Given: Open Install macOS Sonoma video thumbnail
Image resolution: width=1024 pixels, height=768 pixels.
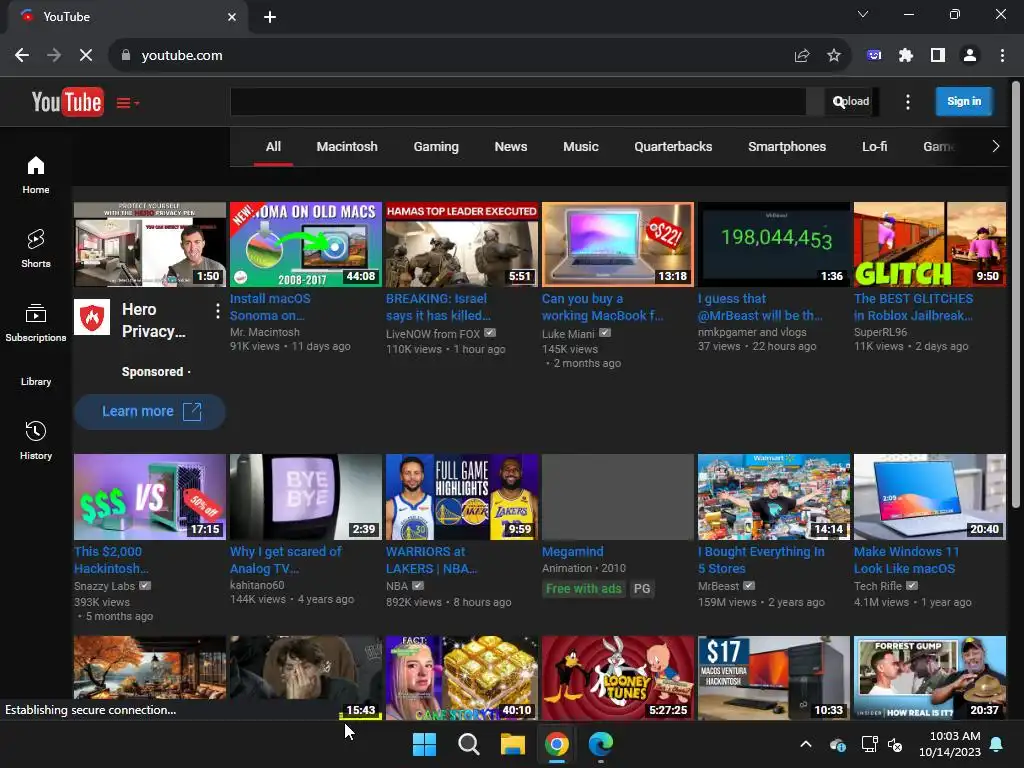Looking at the screenshot, I should 306,244.
